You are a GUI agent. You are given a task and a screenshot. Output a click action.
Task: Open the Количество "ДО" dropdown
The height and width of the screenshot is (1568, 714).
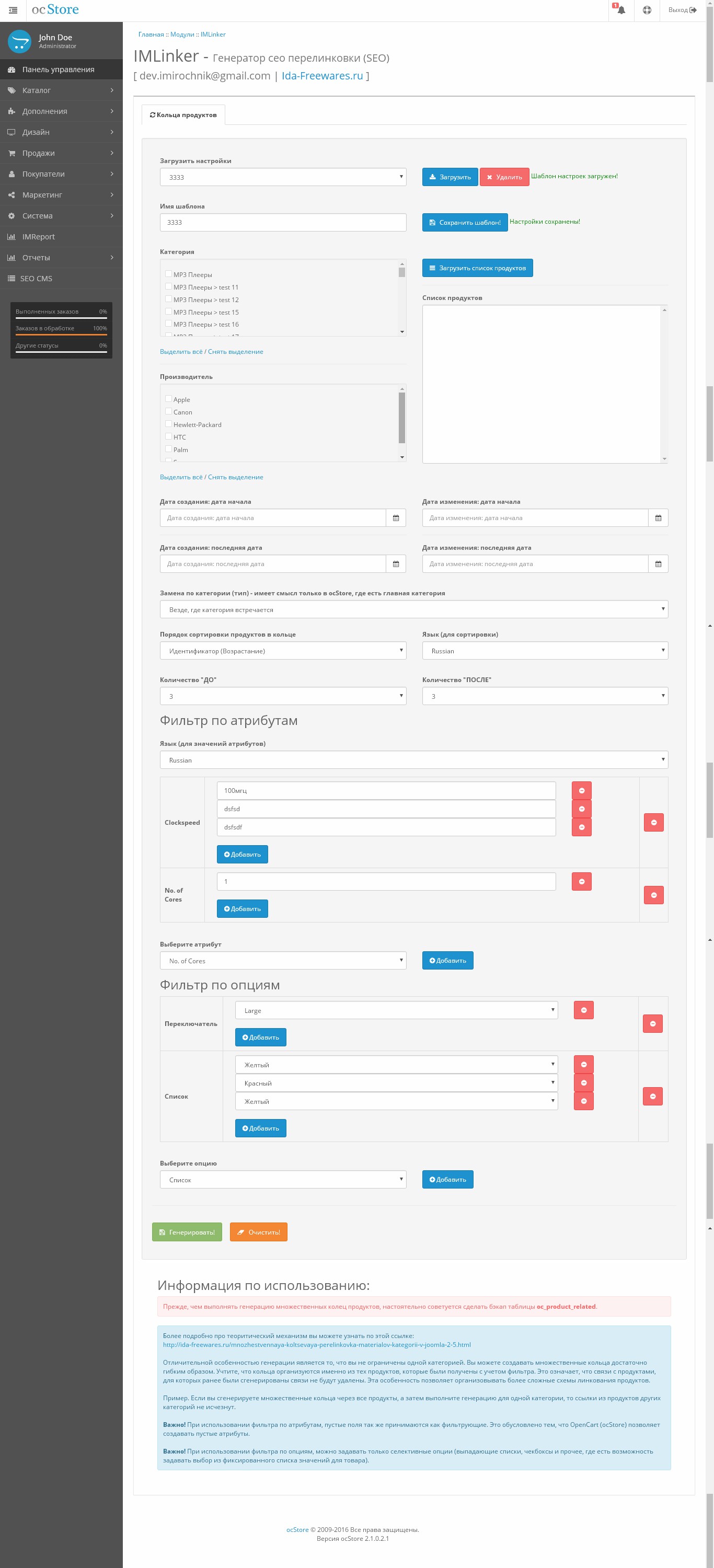click(x=283, y=696)
